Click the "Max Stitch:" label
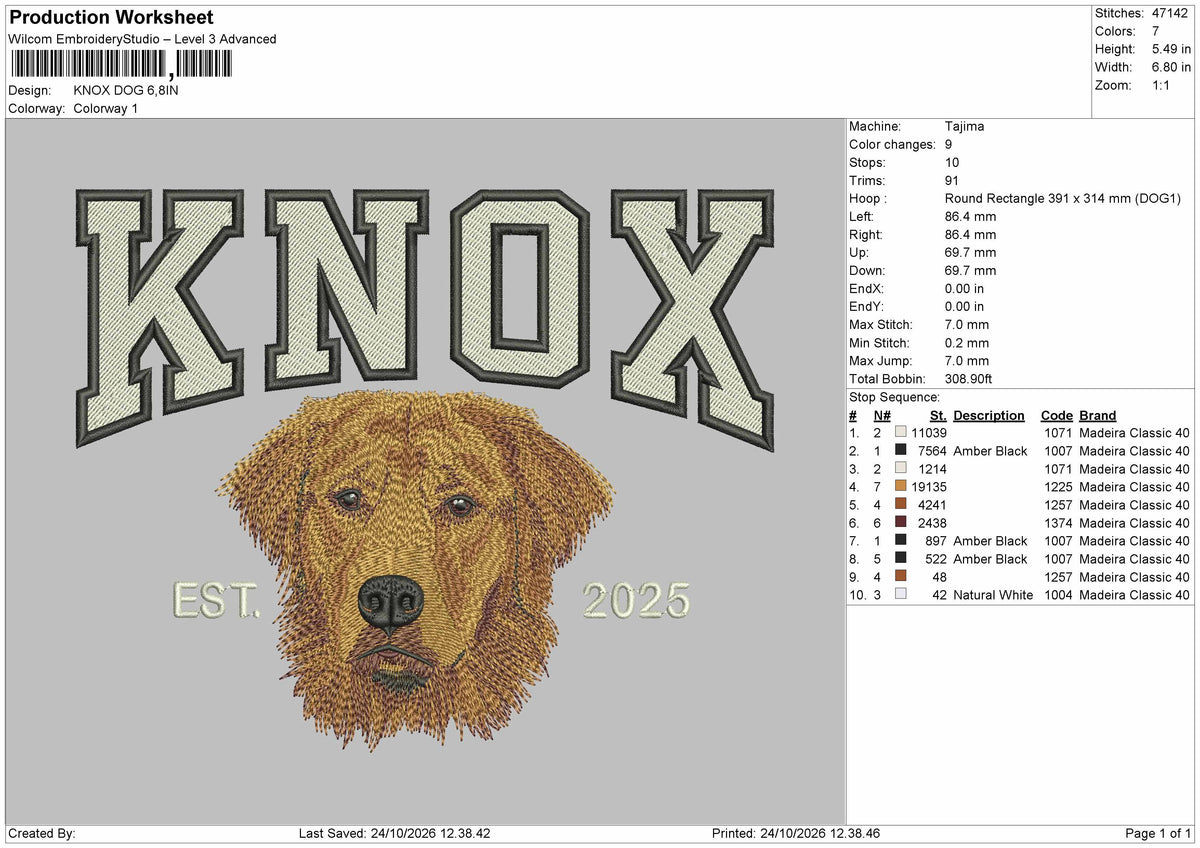 click(x=882, y=325)
